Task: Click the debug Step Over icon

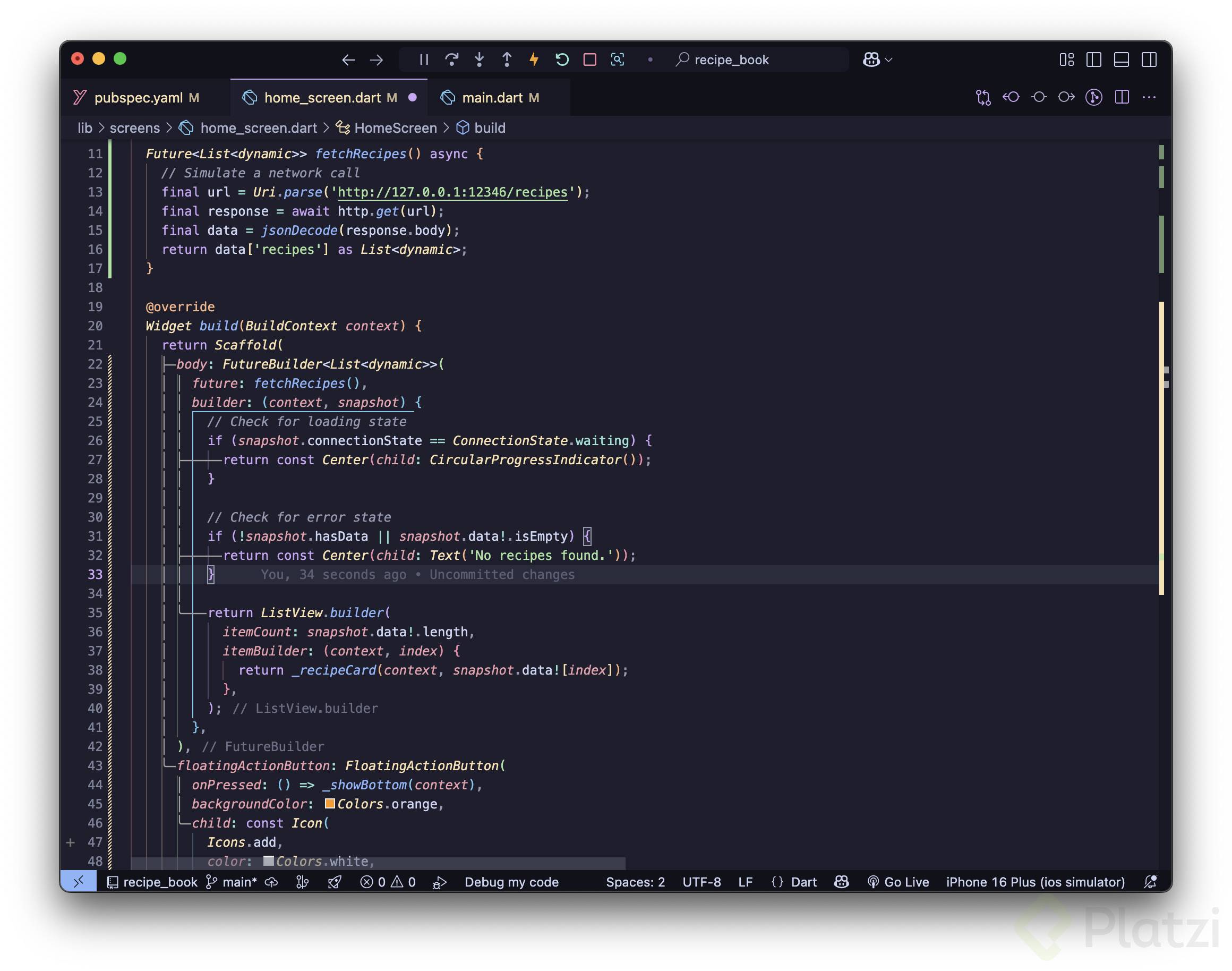Action: [x=452, y=59]
